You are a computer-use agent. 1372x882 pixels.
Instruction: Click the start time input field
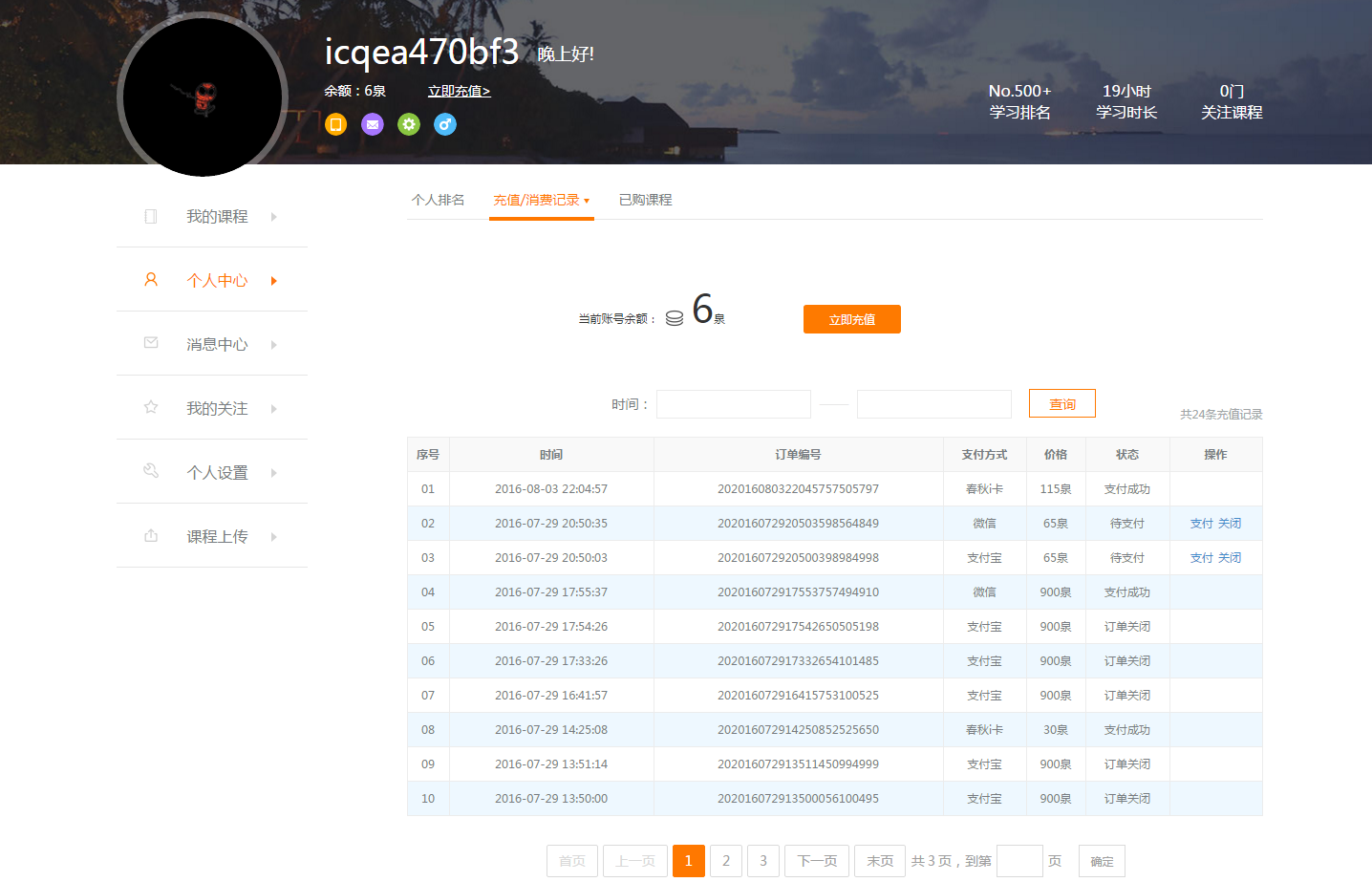point(734,404)
